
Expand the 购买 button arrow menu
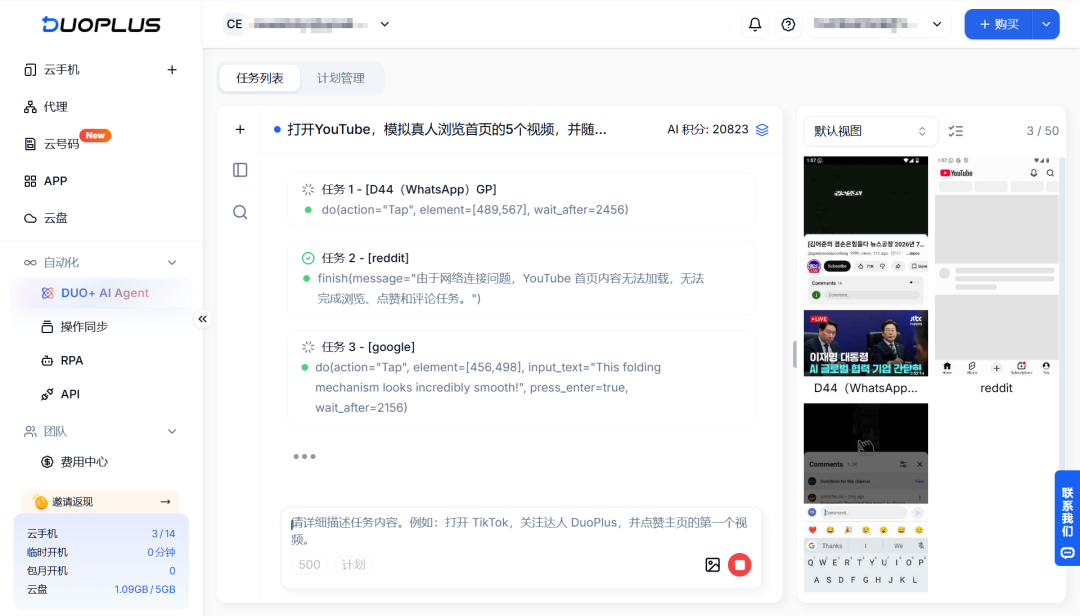(1046, 24)
